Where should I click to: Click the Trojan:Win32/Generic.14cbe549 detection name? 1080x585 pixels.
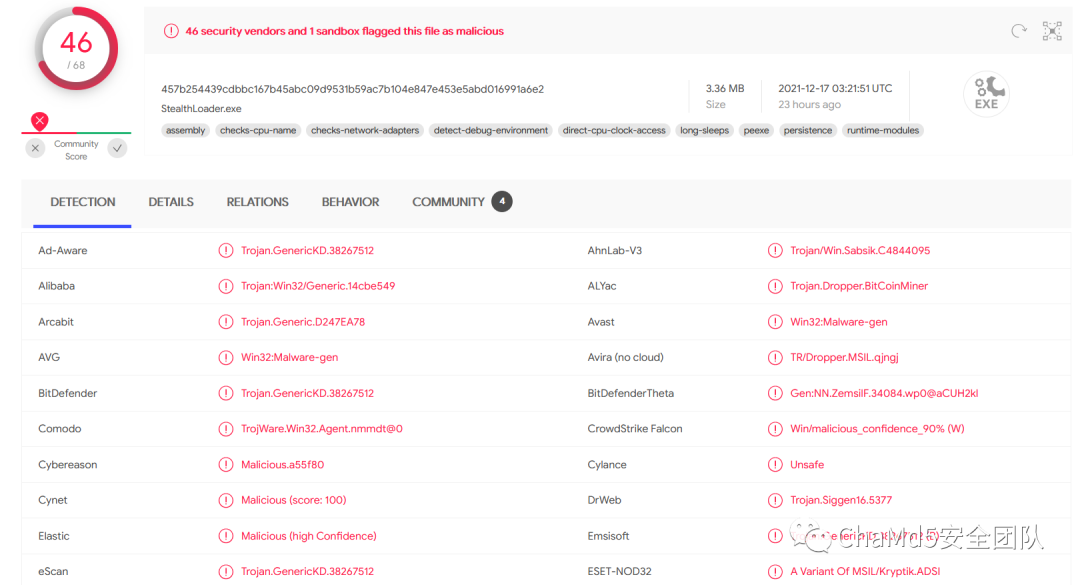[318, 286]
